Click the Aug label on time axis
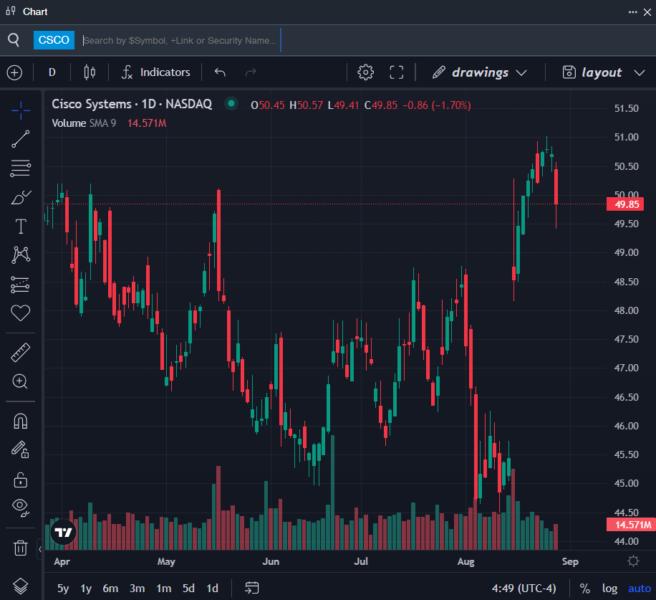This screenshot has height=600, width=656. click(x=466, y=561)
